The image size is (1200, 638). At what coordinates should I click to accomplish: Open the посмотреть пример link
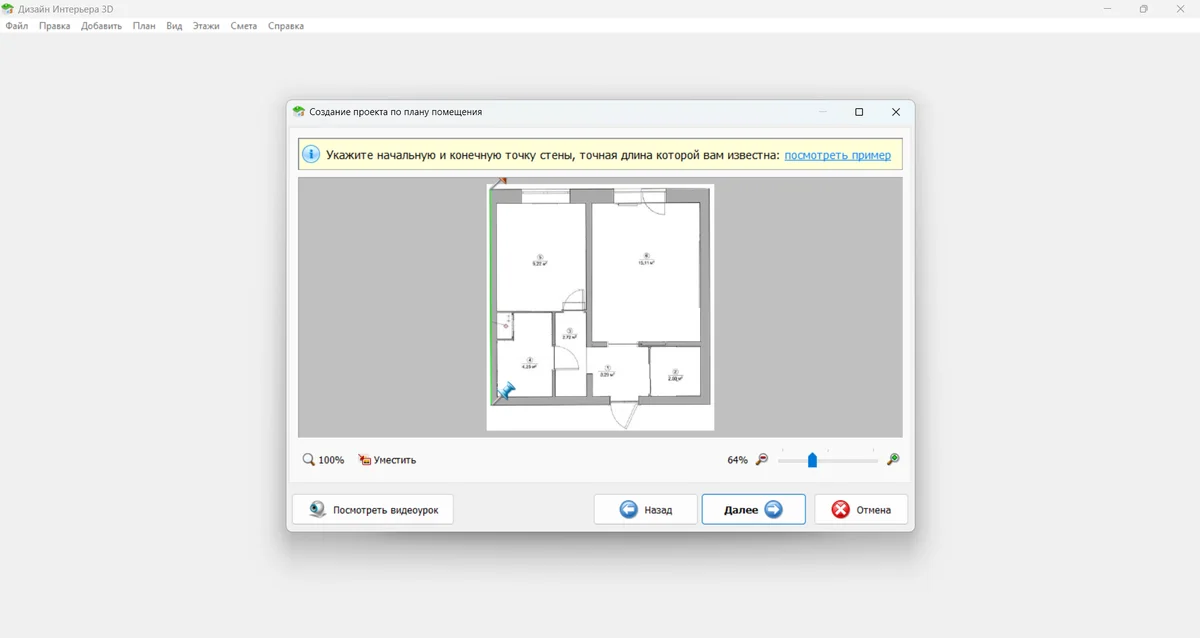pyautogui.click(x=837, y=155)
